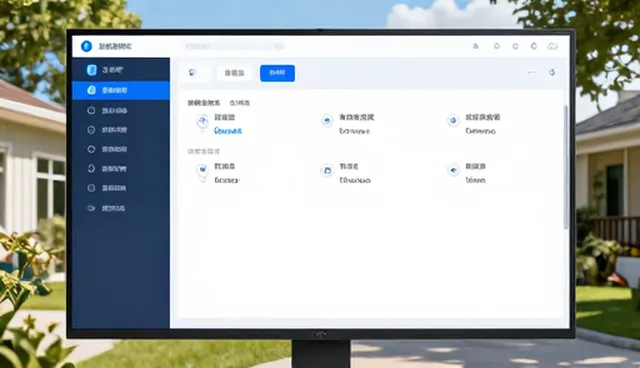
Task: Click the second-row right card icon
Action: click(x=453, y=170)
